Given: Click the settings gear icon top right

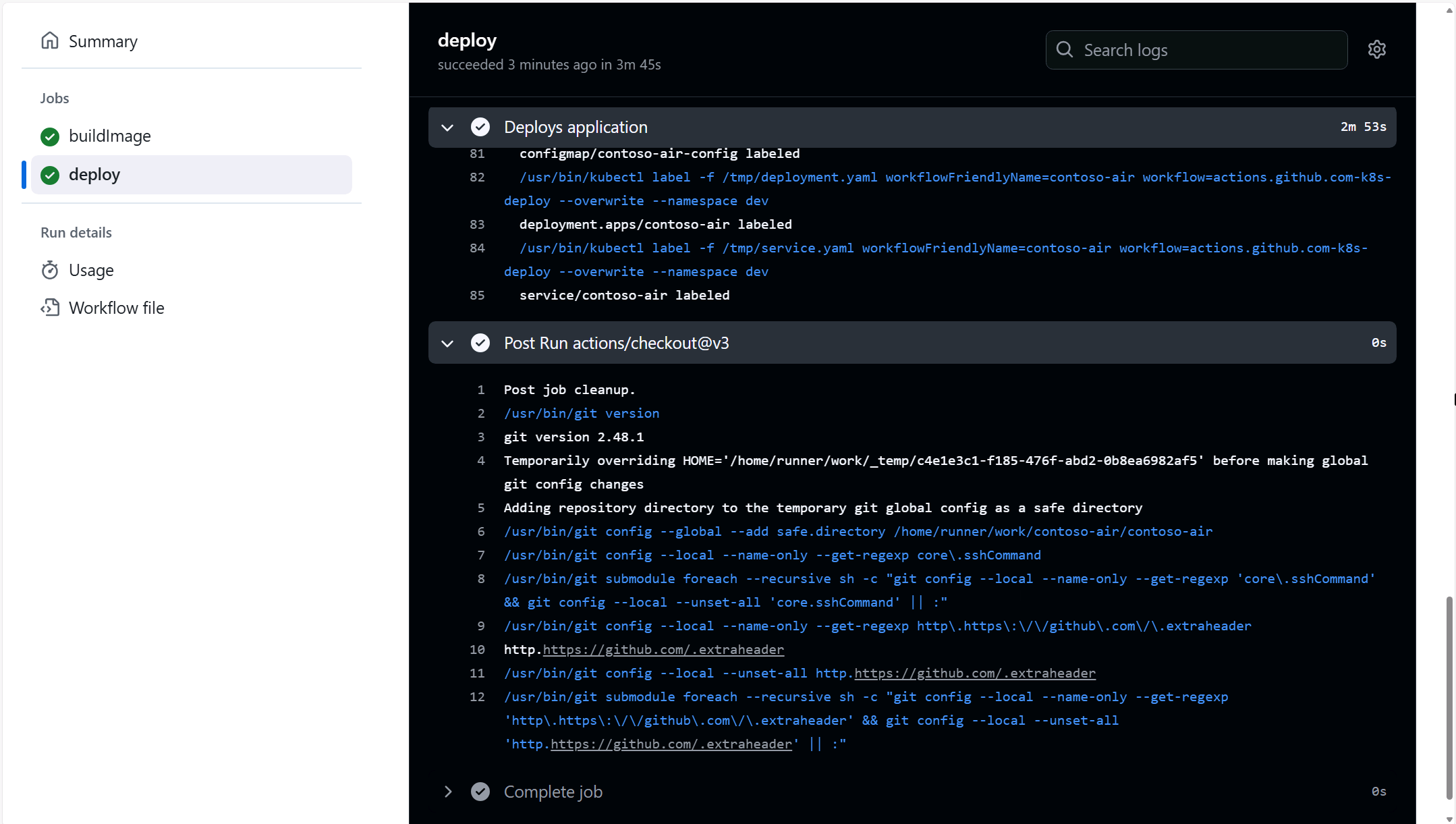Looking at the screenshot, I should coord(1378,49).
